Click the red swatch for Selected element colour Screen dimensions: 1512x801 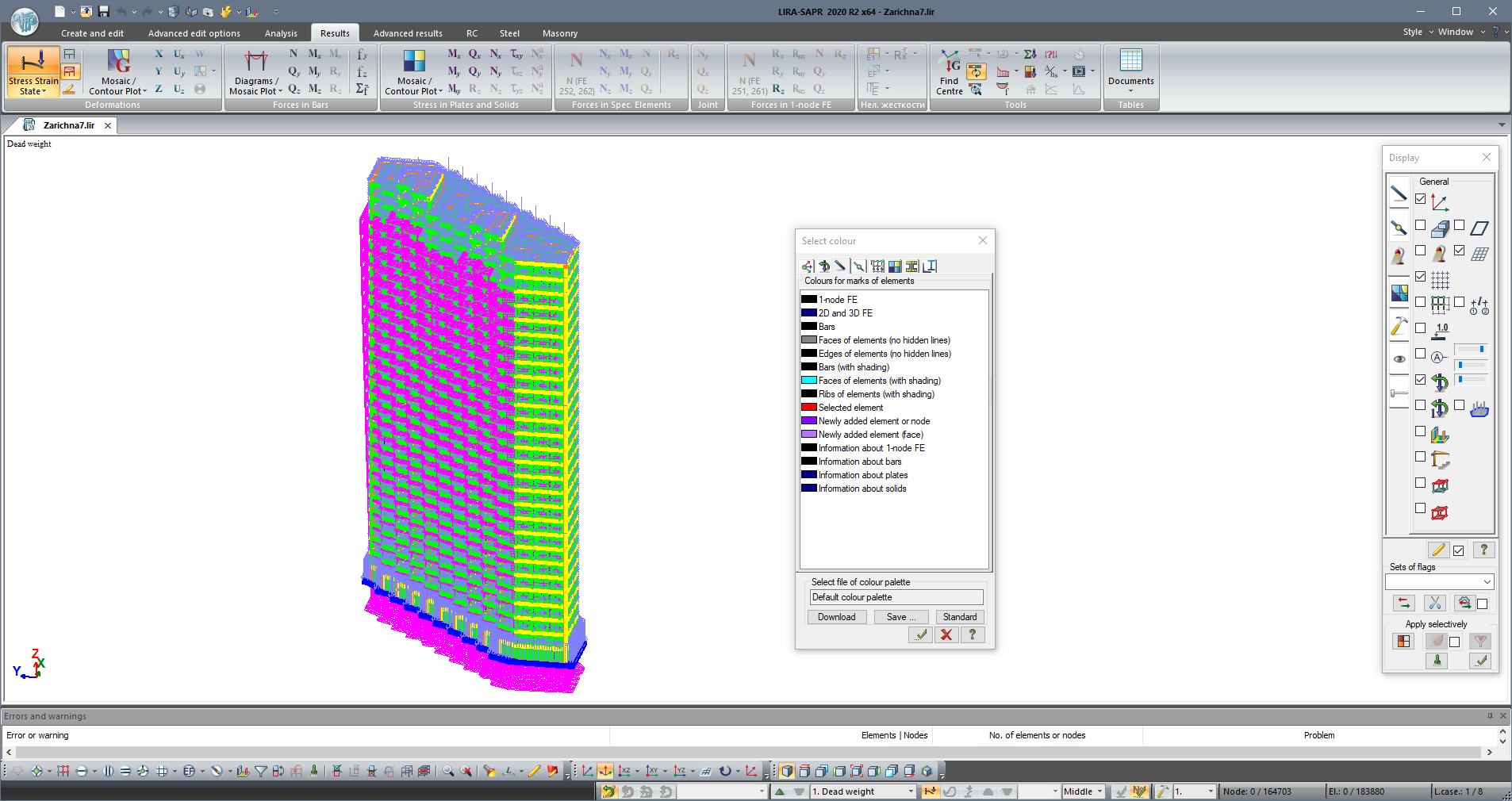coord(808,408)
